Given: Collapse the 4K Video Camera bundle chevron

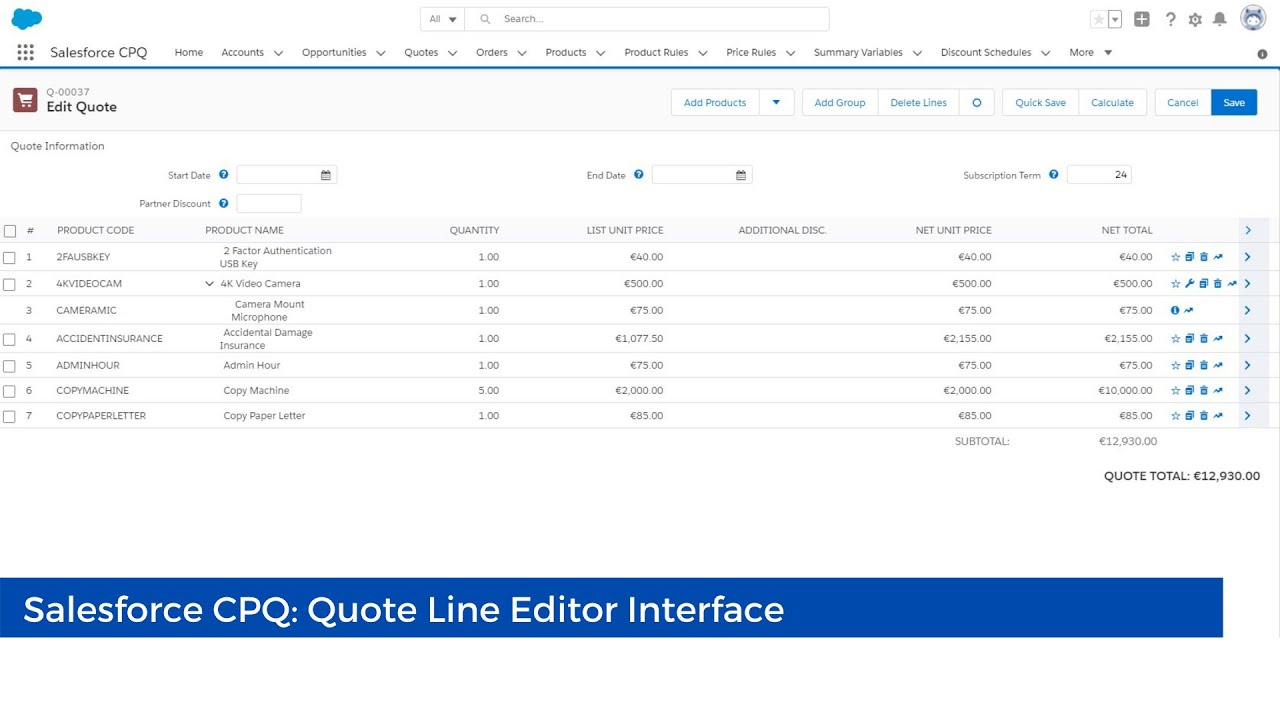Looking at the screenshot, I should (x=209, y=284).
